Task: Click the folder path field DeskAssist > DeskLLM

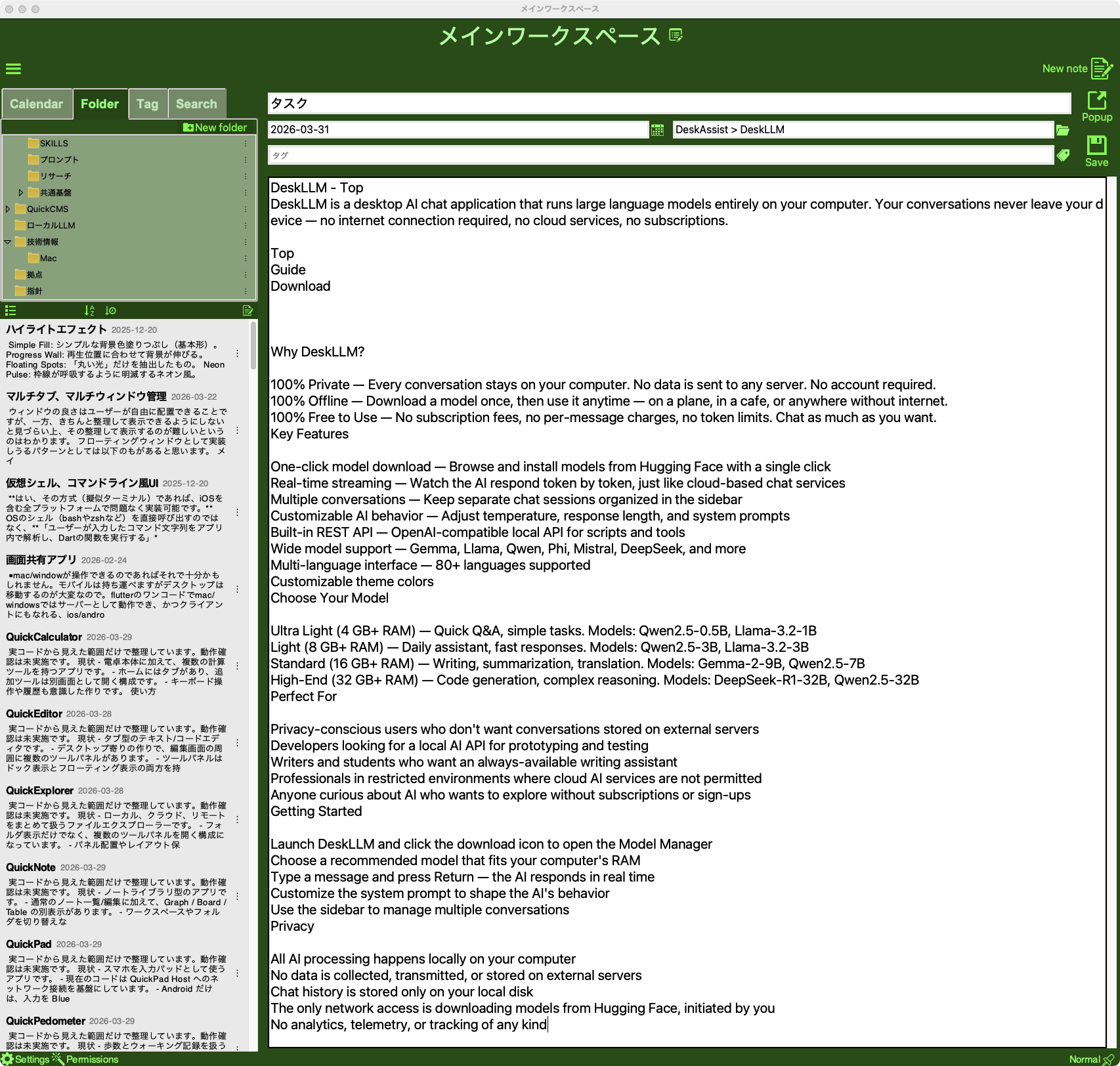Action: coord(863,130)
